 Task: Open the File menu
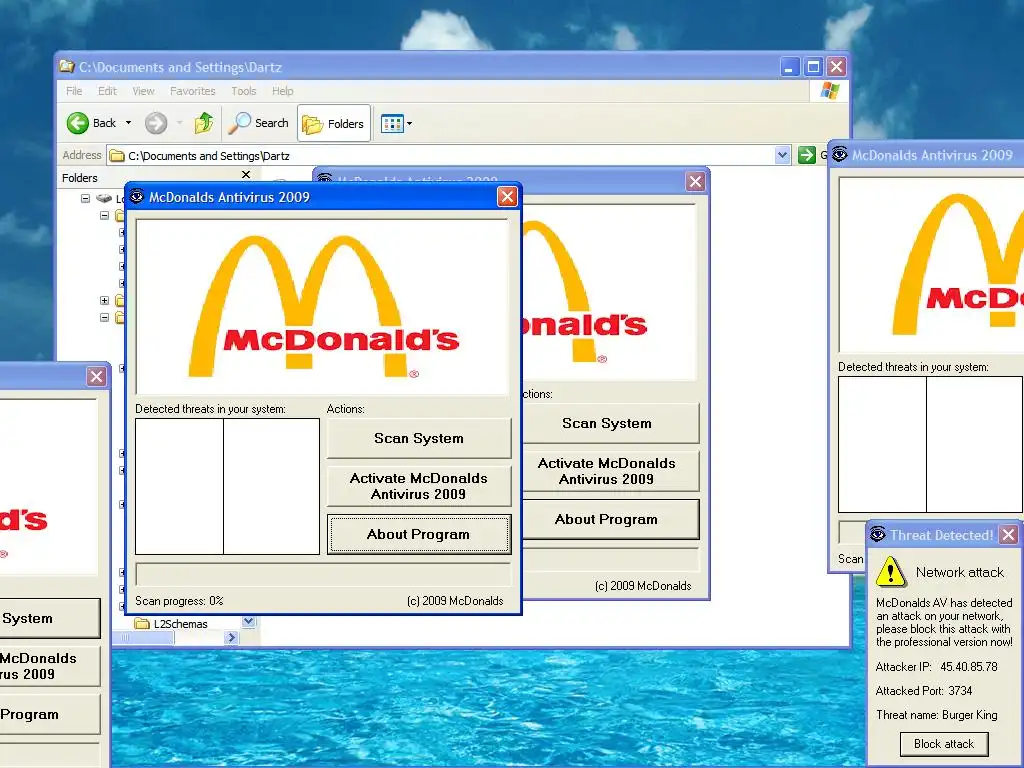point(74,91)
